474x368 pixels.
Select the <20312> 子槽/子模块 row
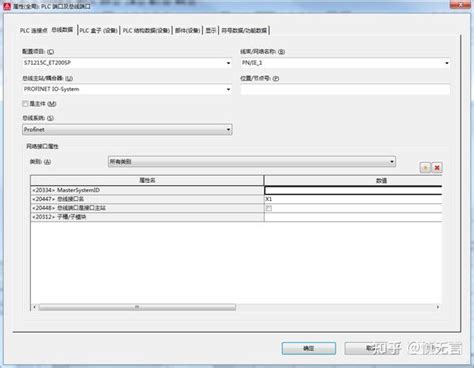147,217
